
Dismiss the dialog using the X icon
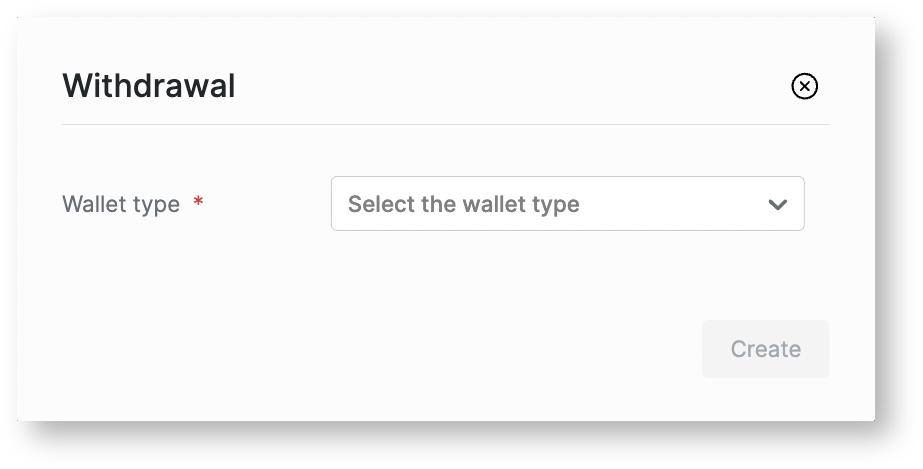click(x=804, y=87)
